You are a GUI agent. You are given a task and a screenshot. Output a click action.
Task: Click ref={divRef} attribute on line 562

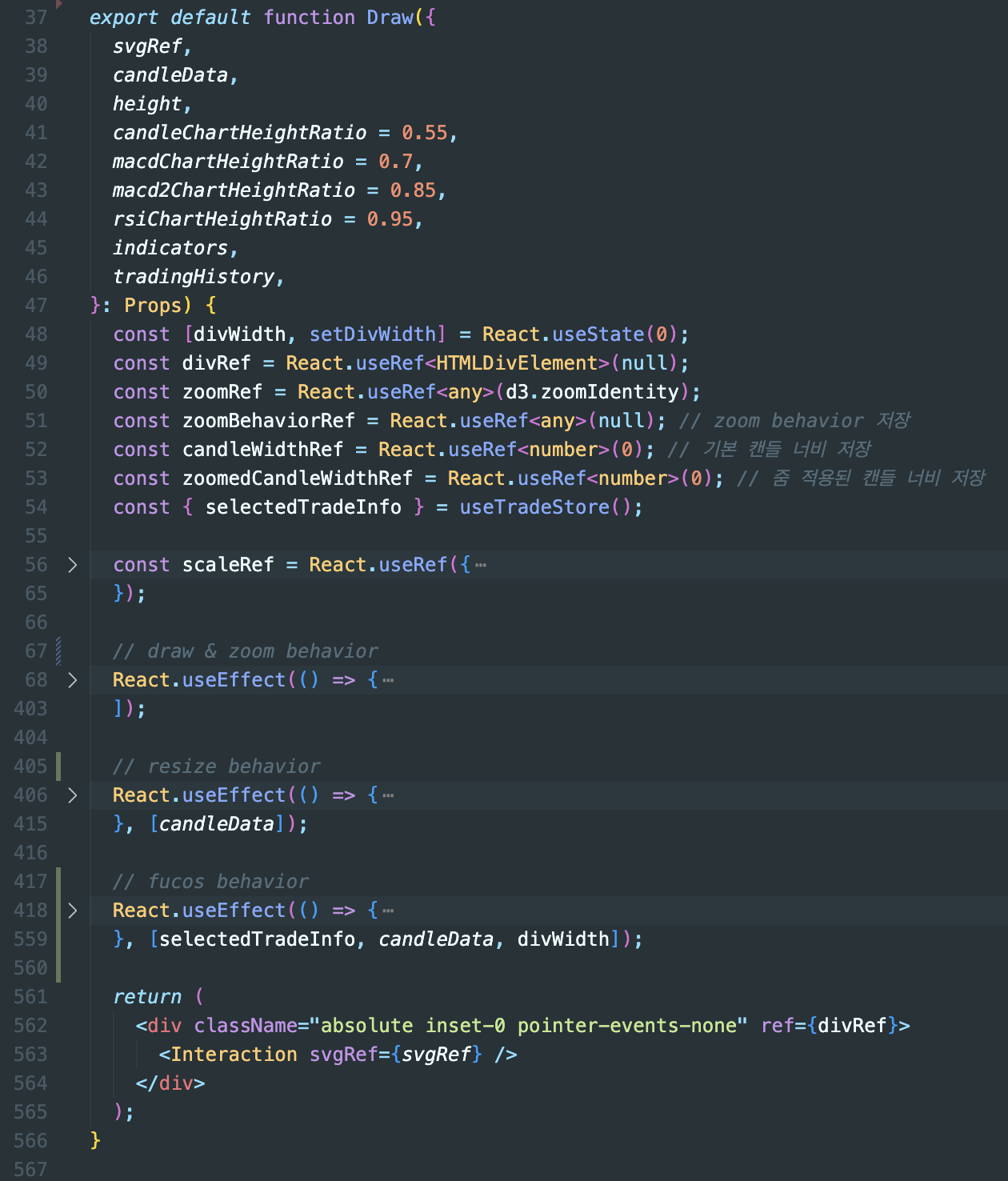tap(830, 1026)
